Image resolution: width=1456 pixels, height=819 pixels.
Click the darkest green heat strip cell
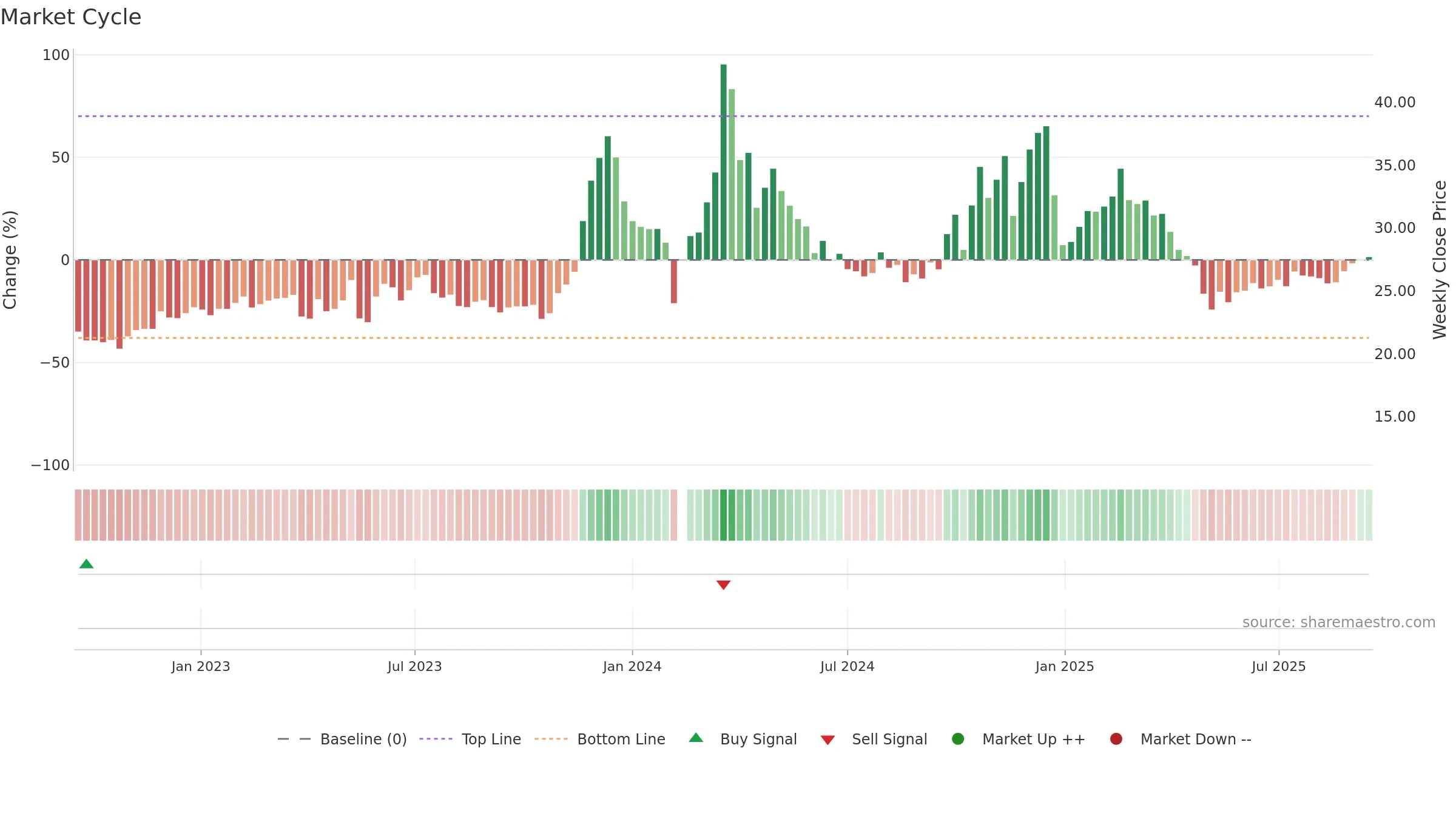[723, 515]
